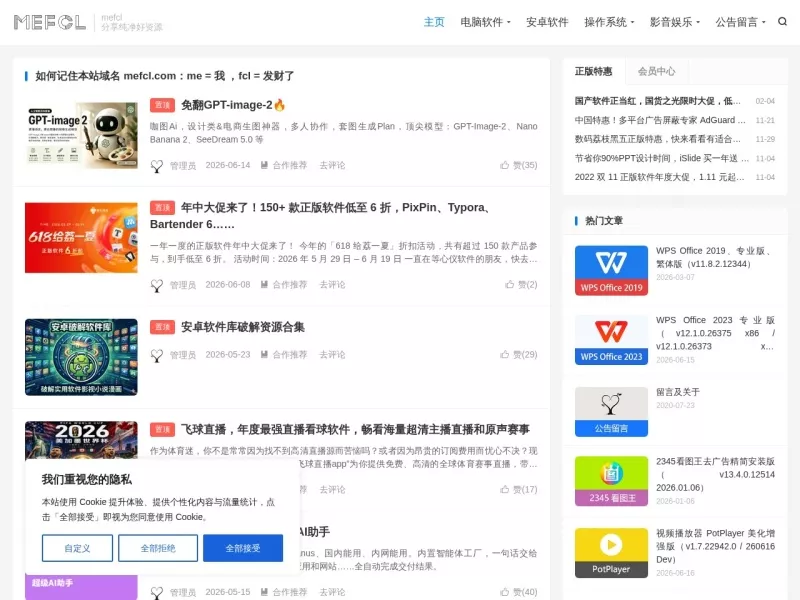Click 自定义 cookie button
The height and width of the screenshot is (600, 800).
[x=78, y=548]
